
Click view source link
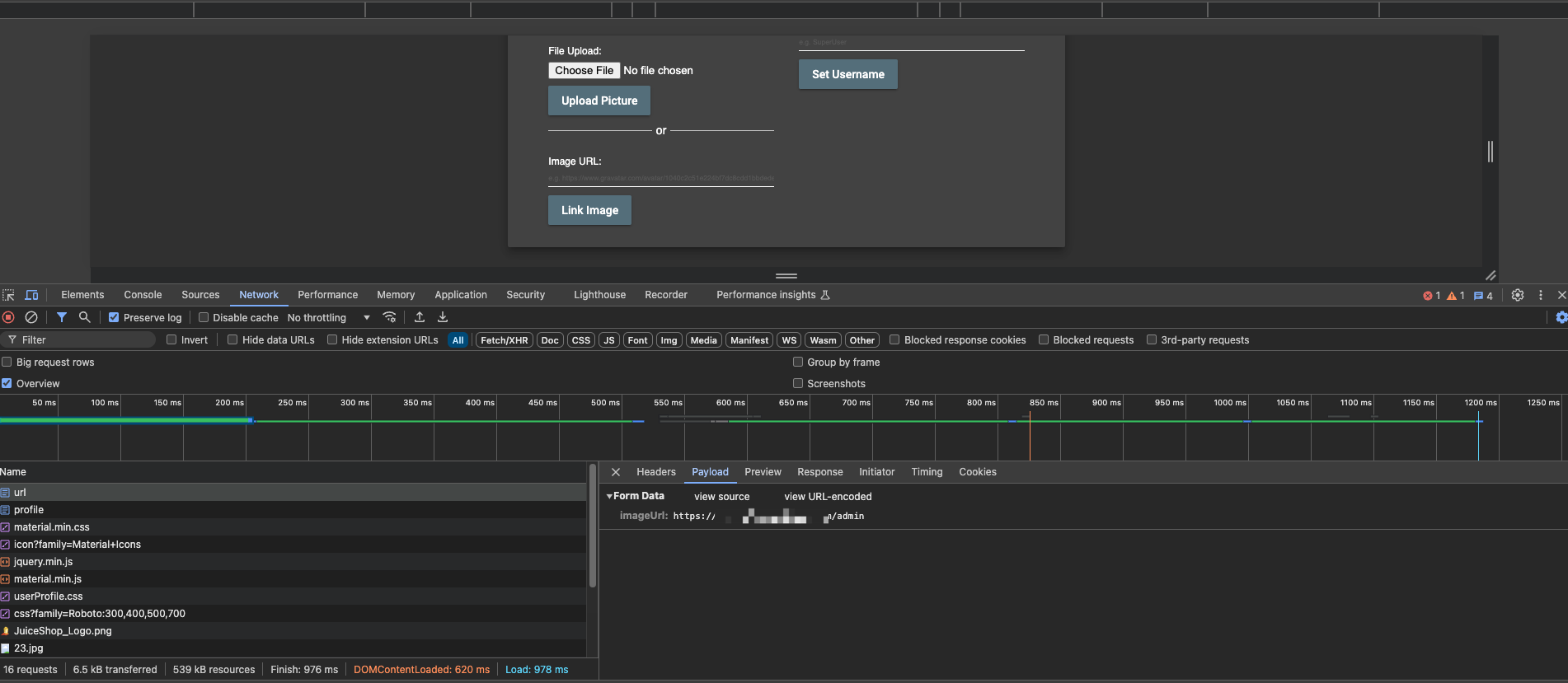click(722, 497)
